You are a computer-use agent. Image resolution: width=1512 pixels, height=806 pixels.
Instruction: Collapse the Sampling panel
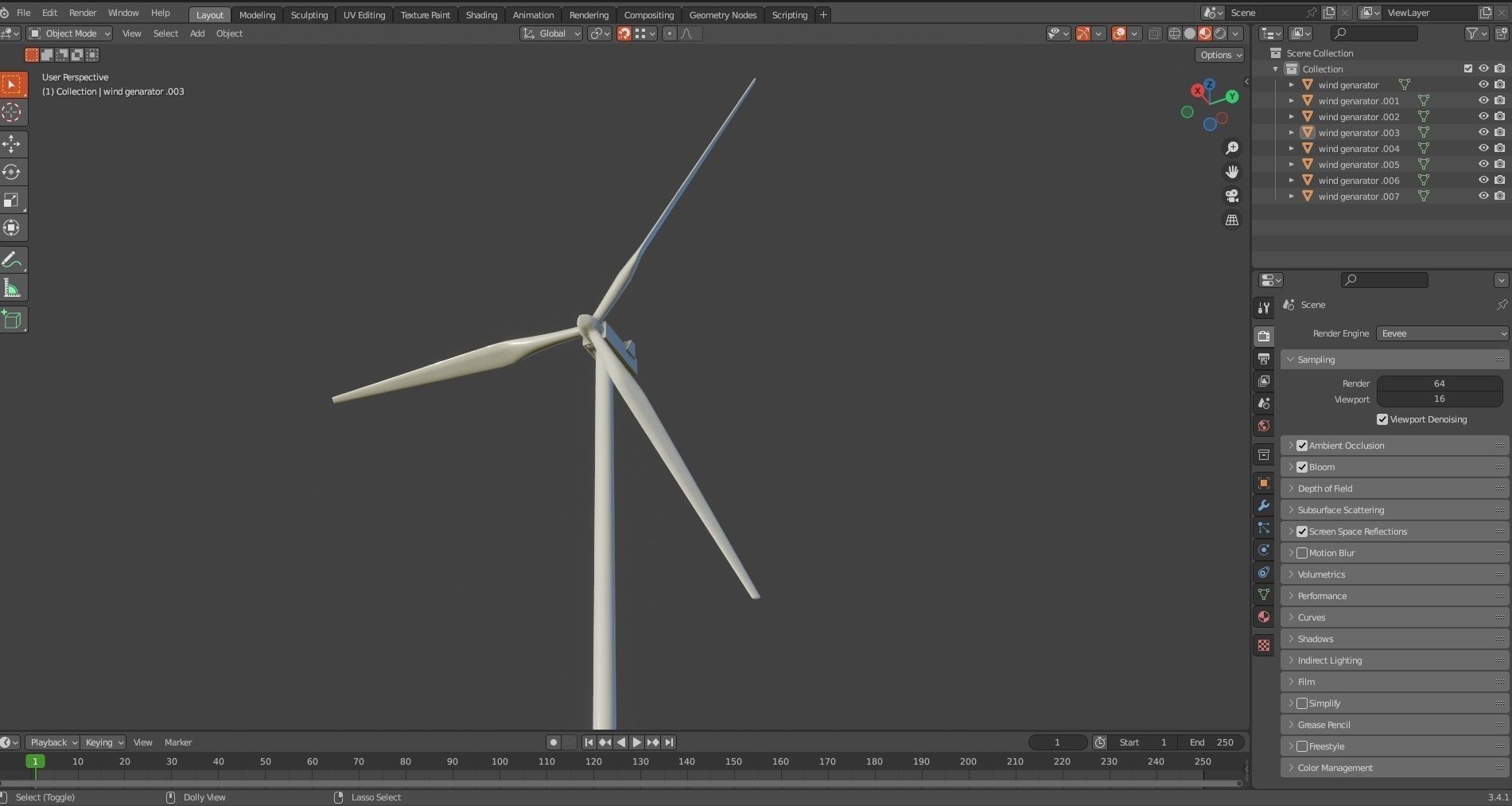(1395, 360)
